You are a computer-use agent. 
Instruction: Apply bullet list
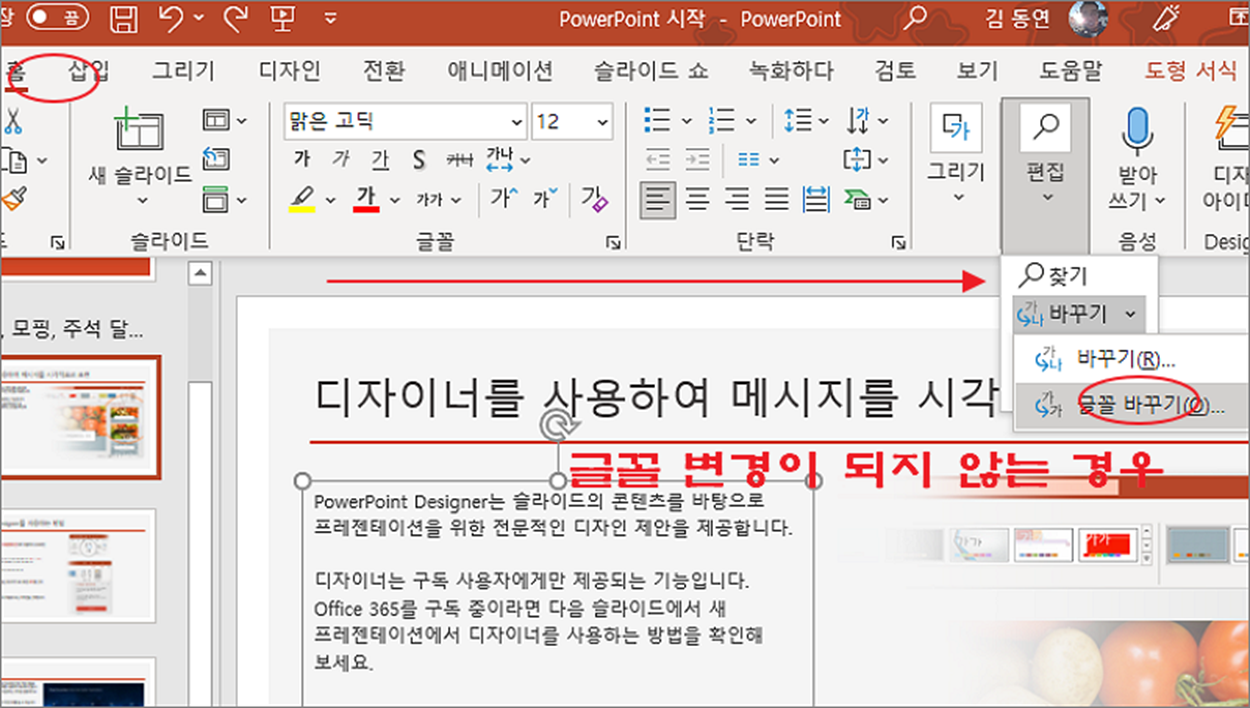(657, 121)
